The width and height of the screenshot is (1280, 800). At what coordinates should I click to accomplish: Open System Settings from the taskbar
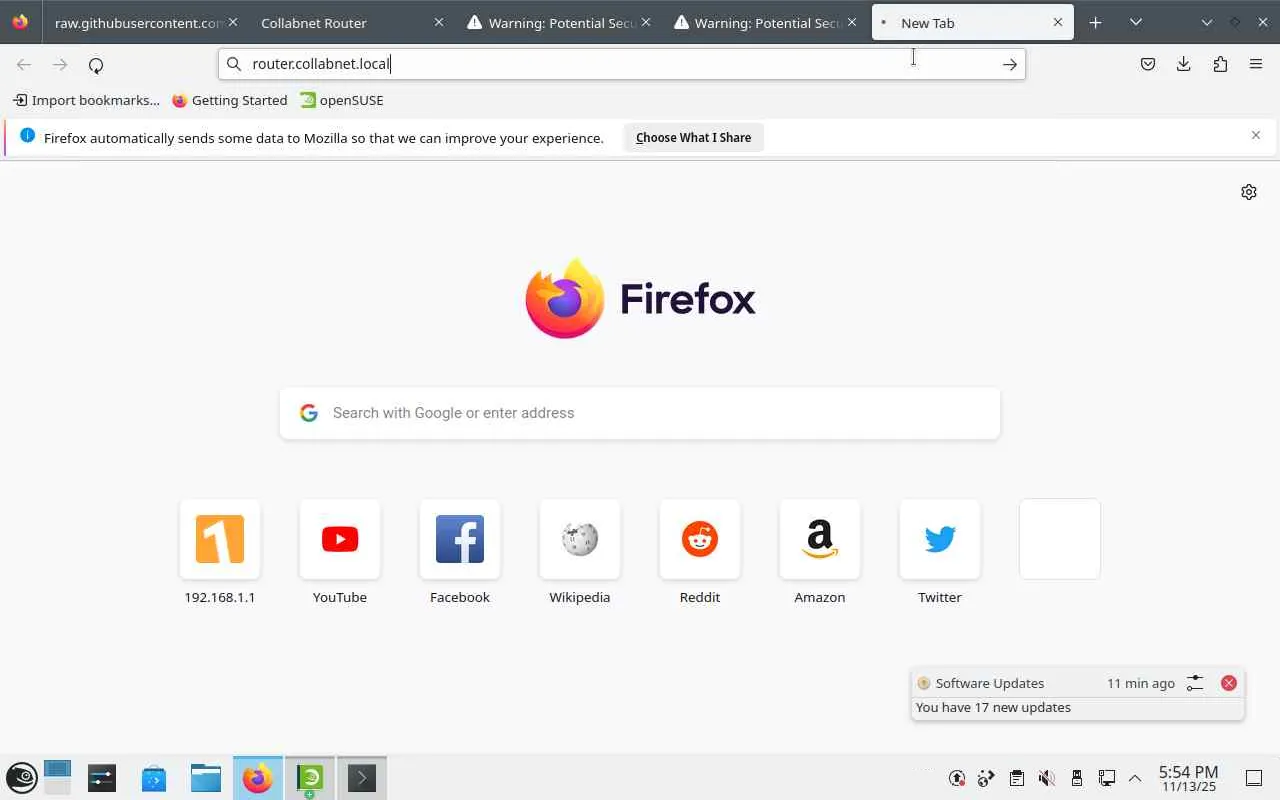point(102,778)
